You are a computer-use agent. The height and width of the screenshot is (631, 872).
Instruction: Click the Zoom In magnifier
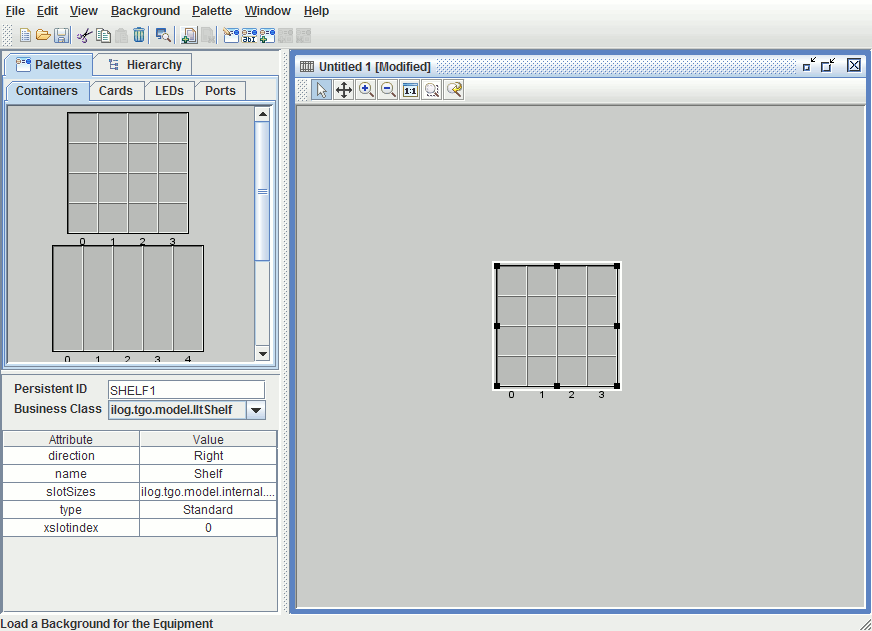[366, 90]
